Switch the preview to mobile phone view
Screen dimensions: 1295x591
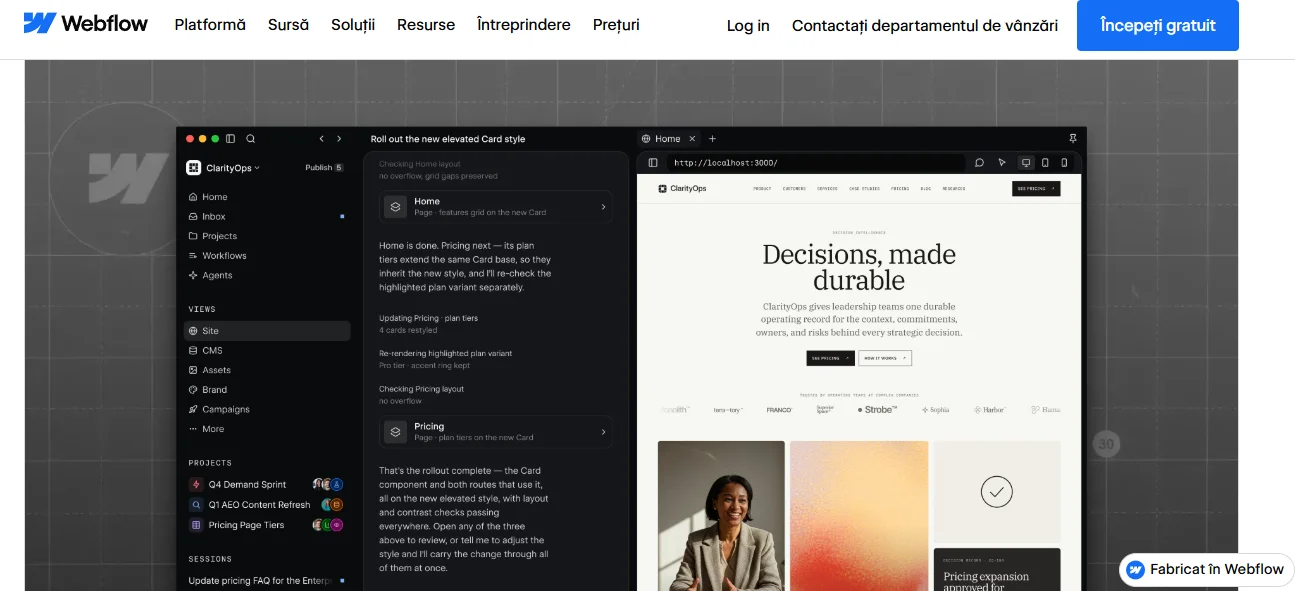(1064, 163)
